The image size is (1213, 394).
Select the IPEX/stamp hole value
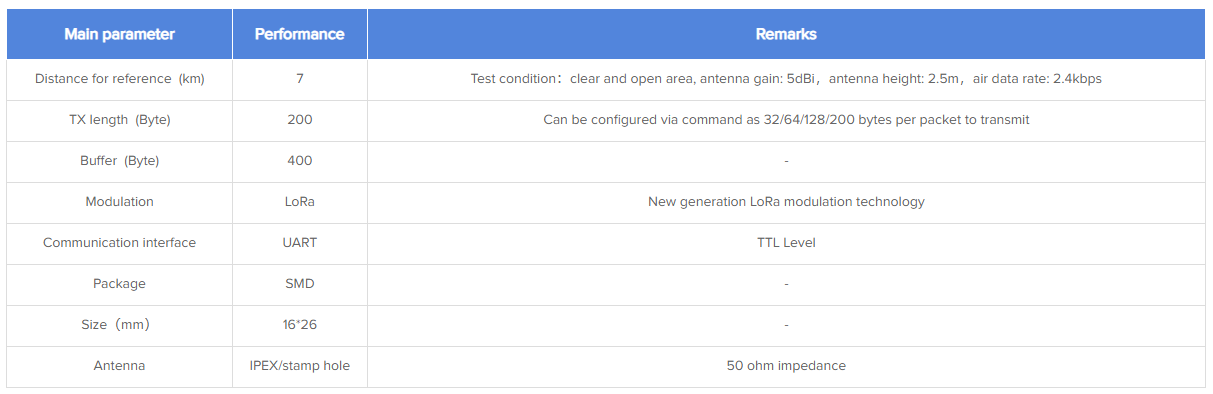coord(299,366)
